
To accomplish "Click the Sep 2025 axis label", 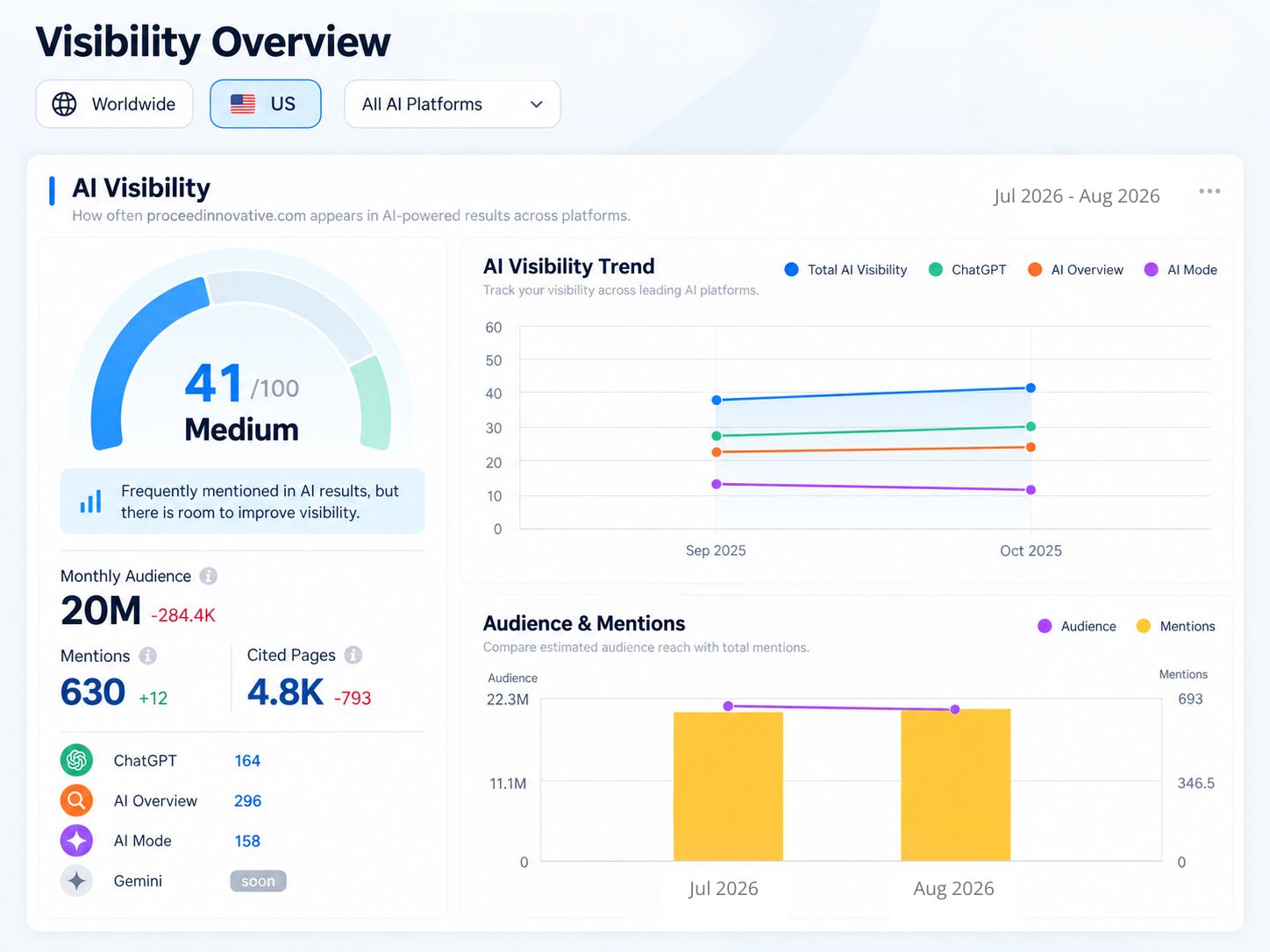I will [x=716, y=551].
